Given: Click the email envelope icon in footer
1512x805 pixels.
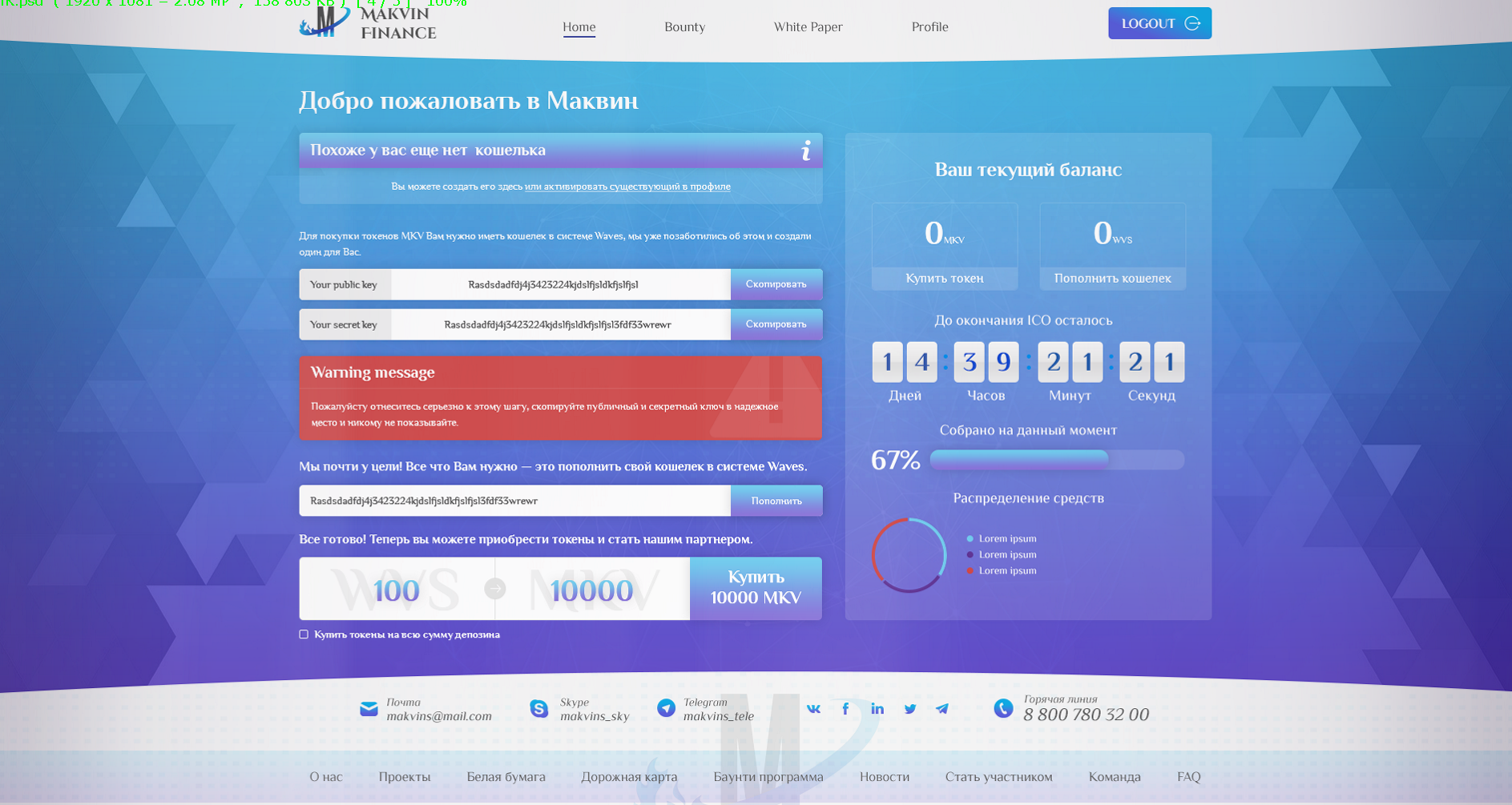Looking at the screenshot, I should (369, 709).
